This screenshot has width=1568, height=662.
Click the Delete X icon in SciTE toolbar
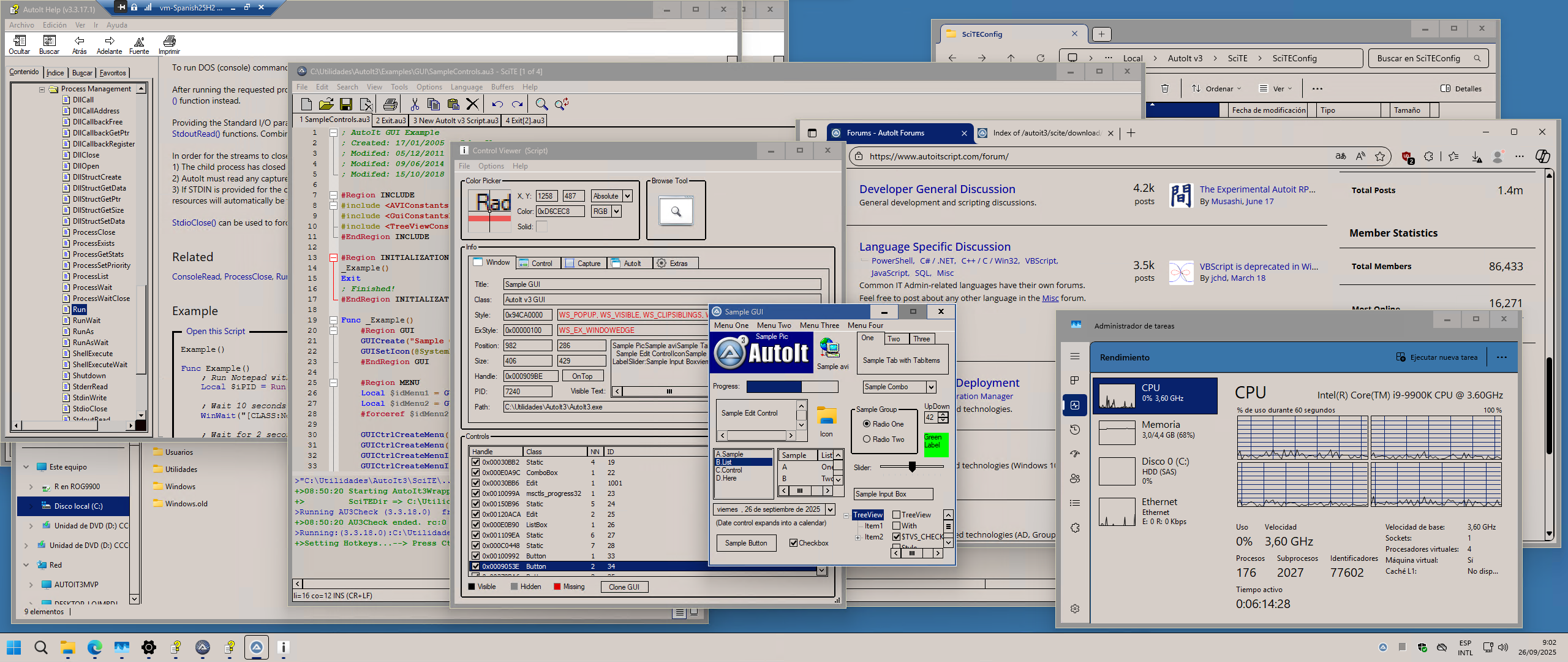472,104
